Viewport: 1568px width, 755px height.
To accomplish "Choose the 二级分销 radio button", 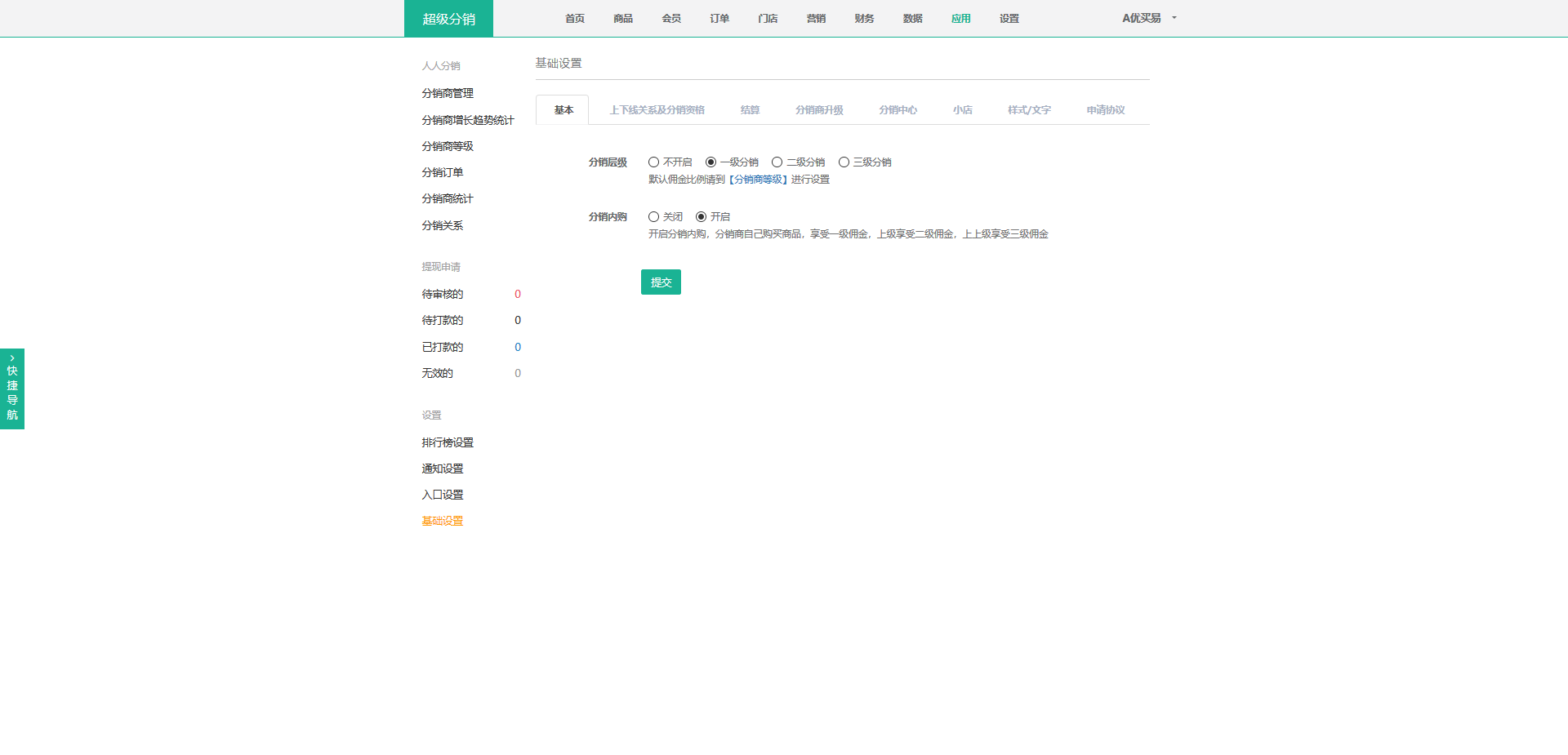I will (x=777, y=162).
